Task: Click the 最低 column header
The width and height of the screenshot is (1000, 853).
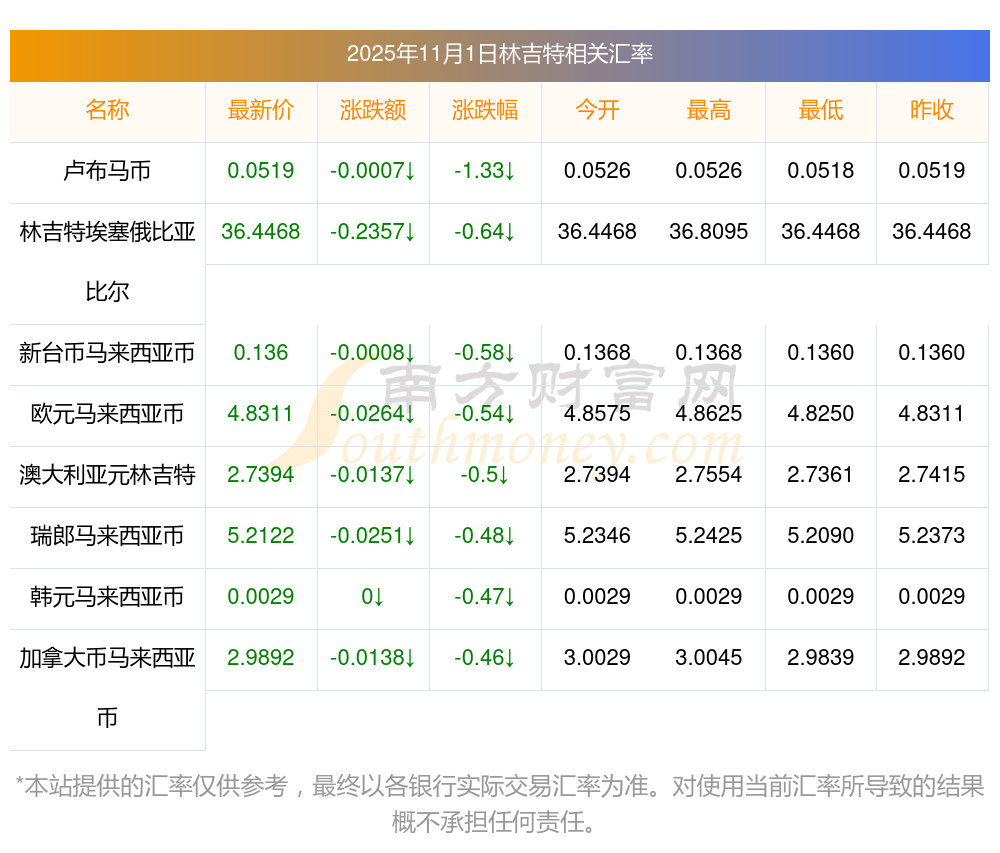Action: point(821,110)
